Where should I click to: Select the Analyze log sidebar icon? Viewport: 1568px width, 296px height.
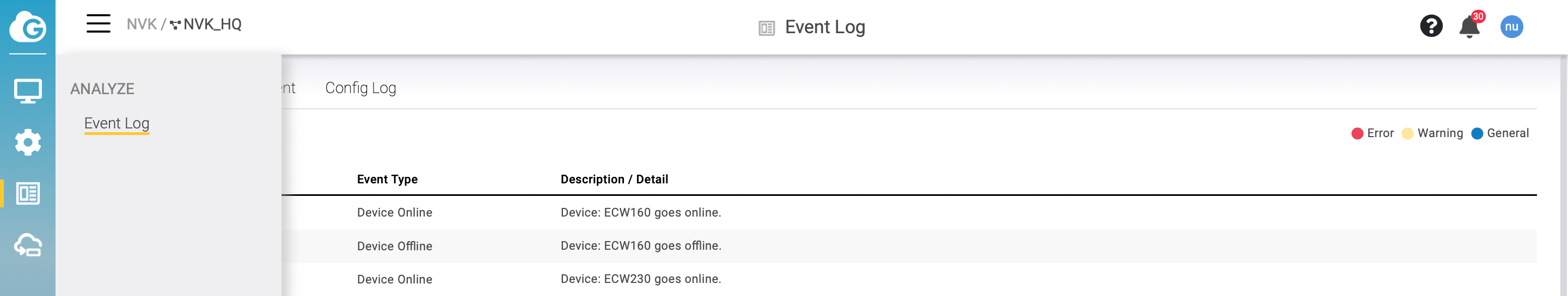(x=27, y=194)
